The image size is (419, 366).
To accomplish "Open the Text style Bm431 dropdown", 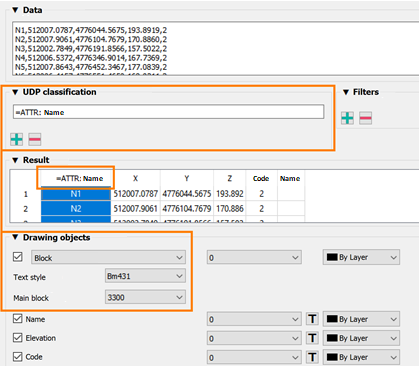I will (145, 276).
